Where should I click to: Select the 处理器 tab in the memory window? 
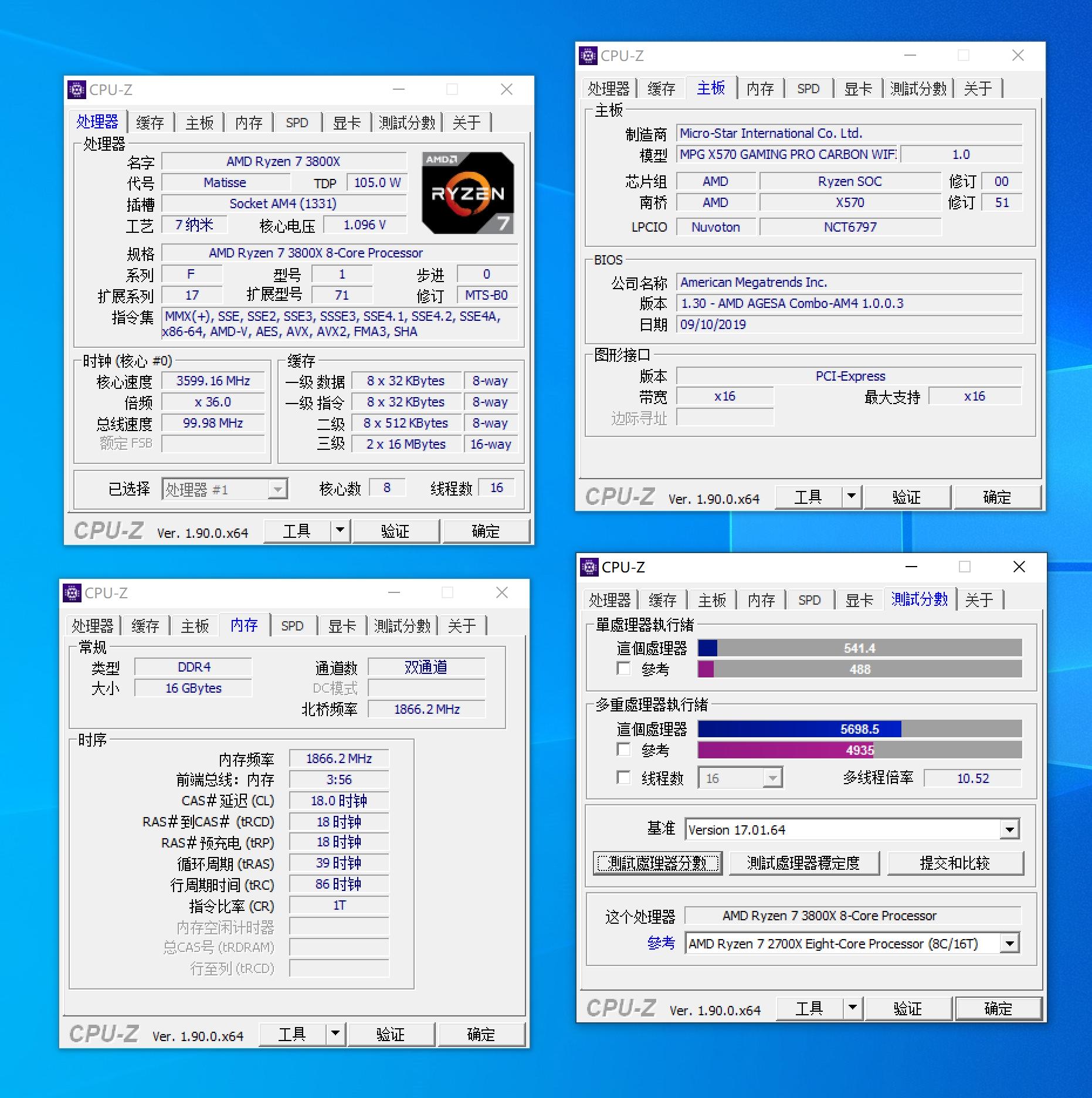[92, 626]
